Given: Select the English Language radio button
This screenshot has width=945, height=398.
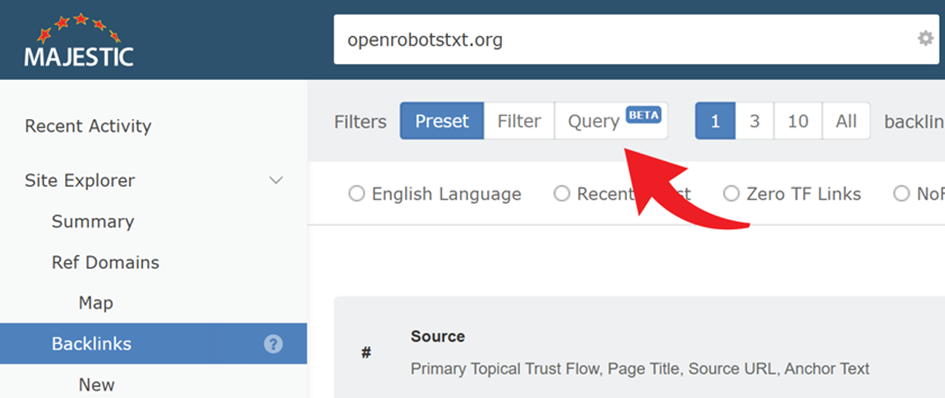Looking at the screenshot, I should 357,194.
